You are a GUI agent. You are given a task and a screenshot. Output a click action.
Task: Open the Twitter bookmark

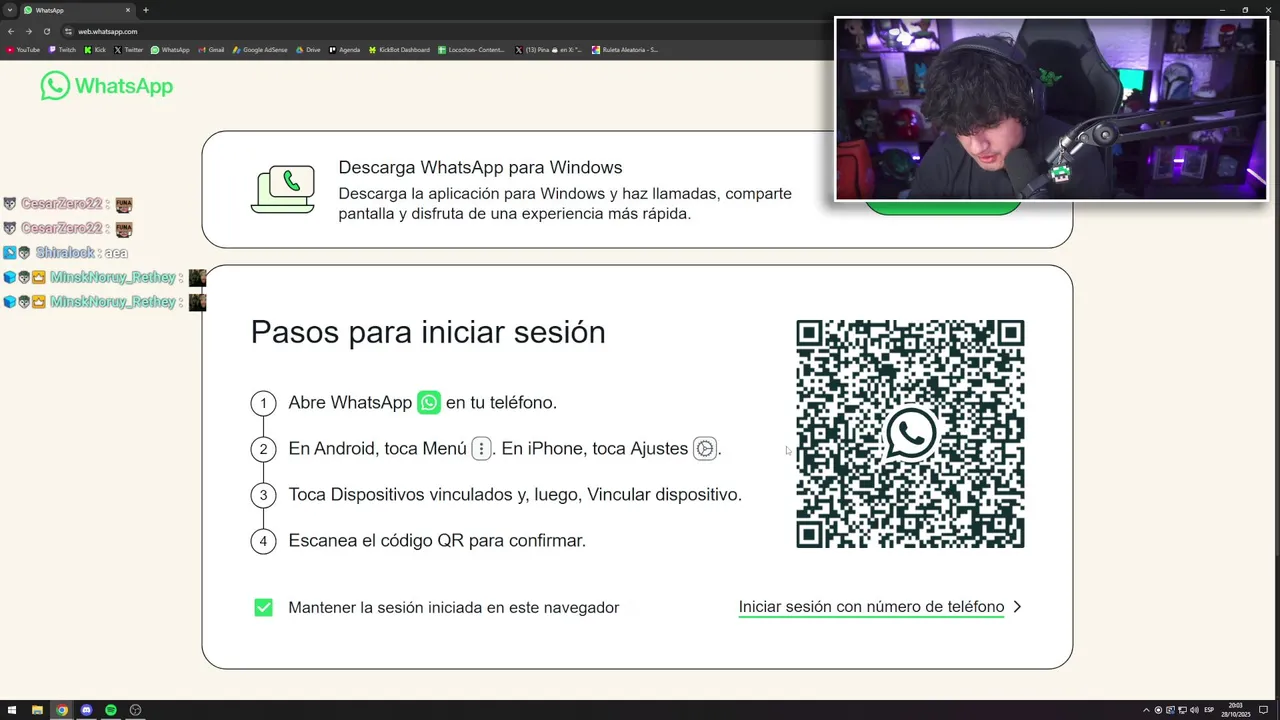click(129, 49)
